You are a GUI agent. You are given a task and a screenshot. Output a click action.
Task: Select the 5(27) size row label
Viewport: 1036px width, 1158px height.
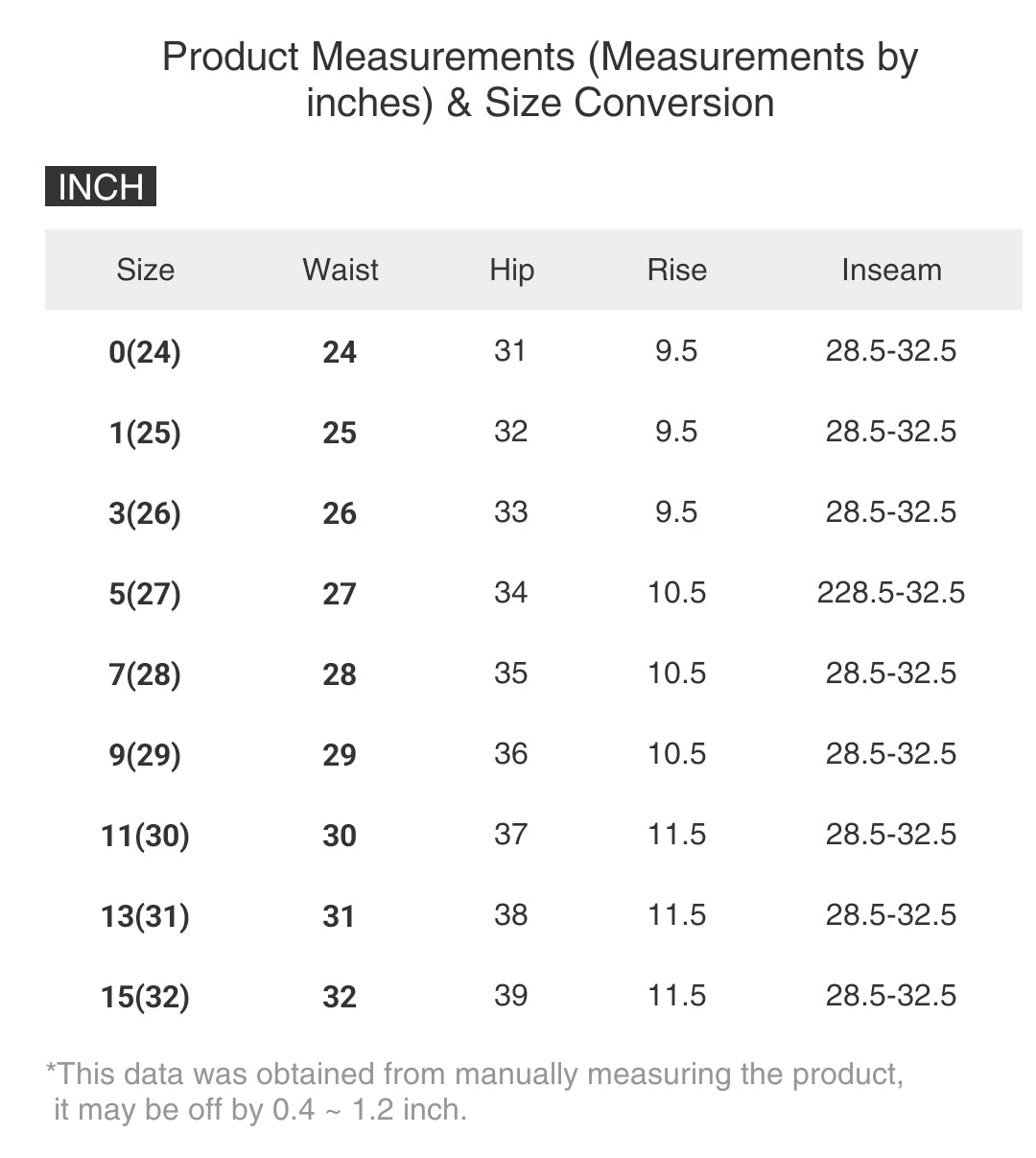(145, 594)
